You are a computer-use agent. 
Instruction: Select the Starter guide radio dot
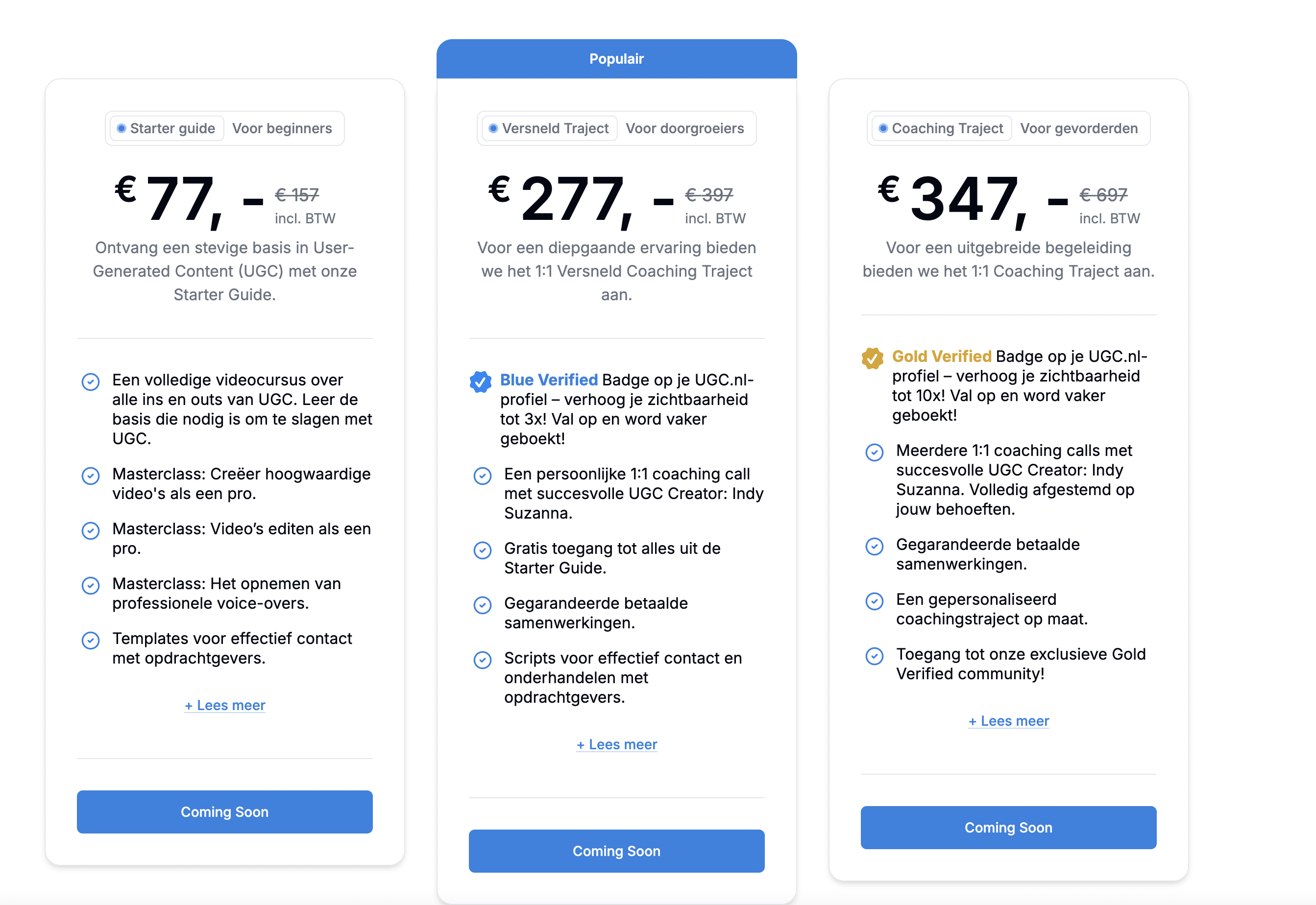[121, 129]
